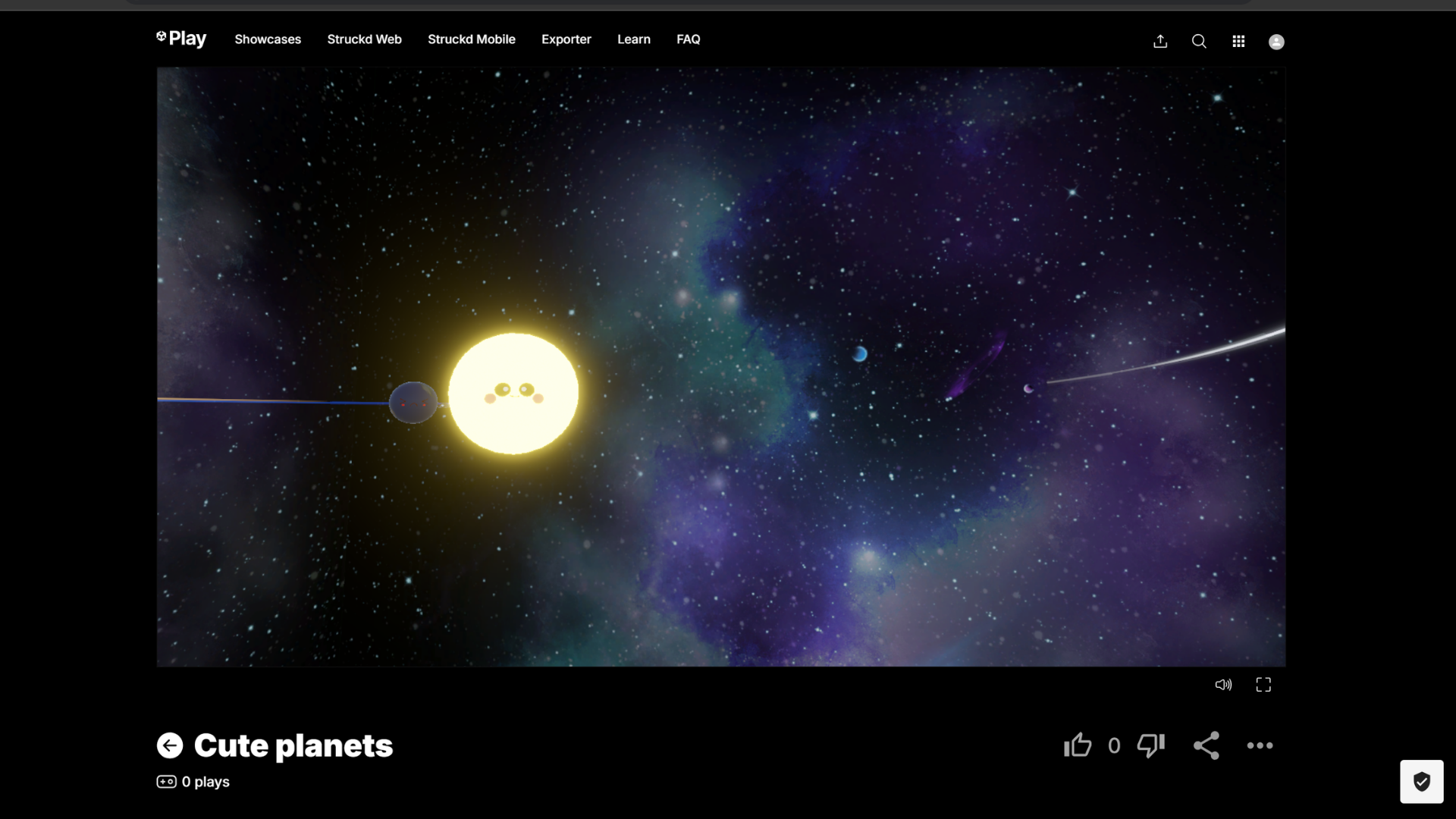Go back using arrow beside Cute planets

[x=170, y=745]
